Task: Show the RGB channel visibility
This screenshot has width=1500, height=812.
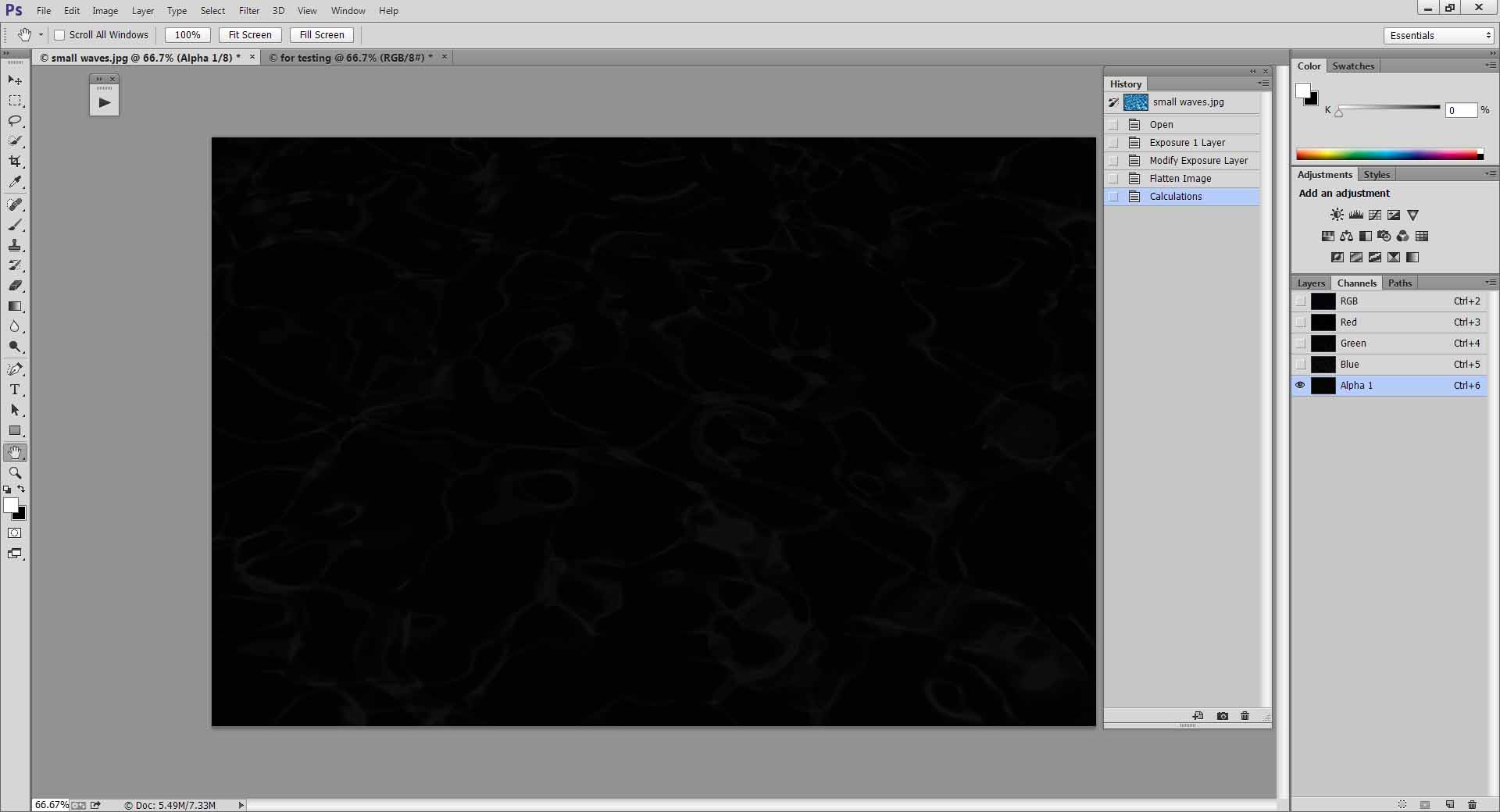Action: [x=1300, y=301]
